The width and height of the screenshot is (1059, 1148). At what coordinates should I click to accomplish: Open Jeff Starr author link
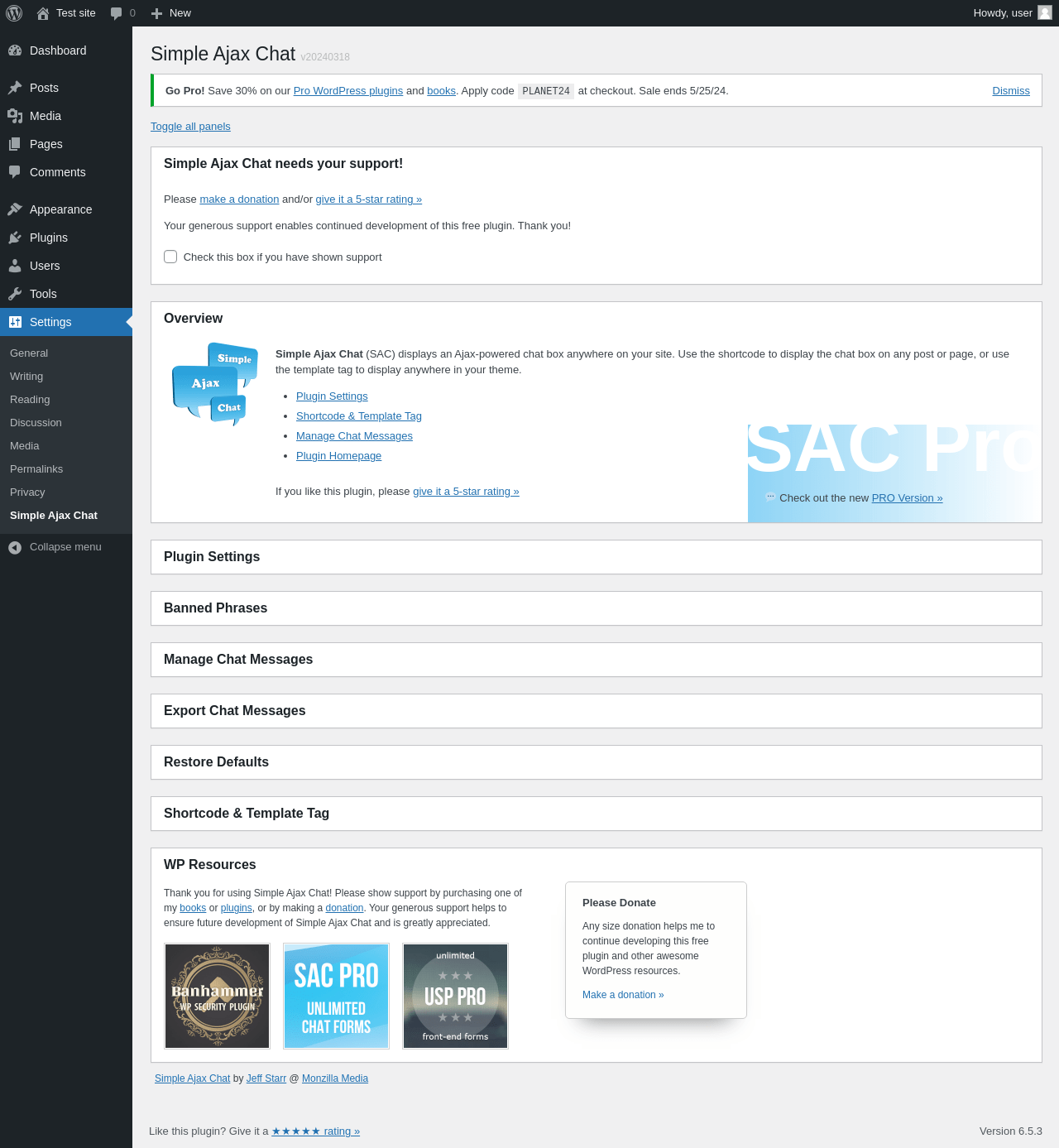[266, 1078]
